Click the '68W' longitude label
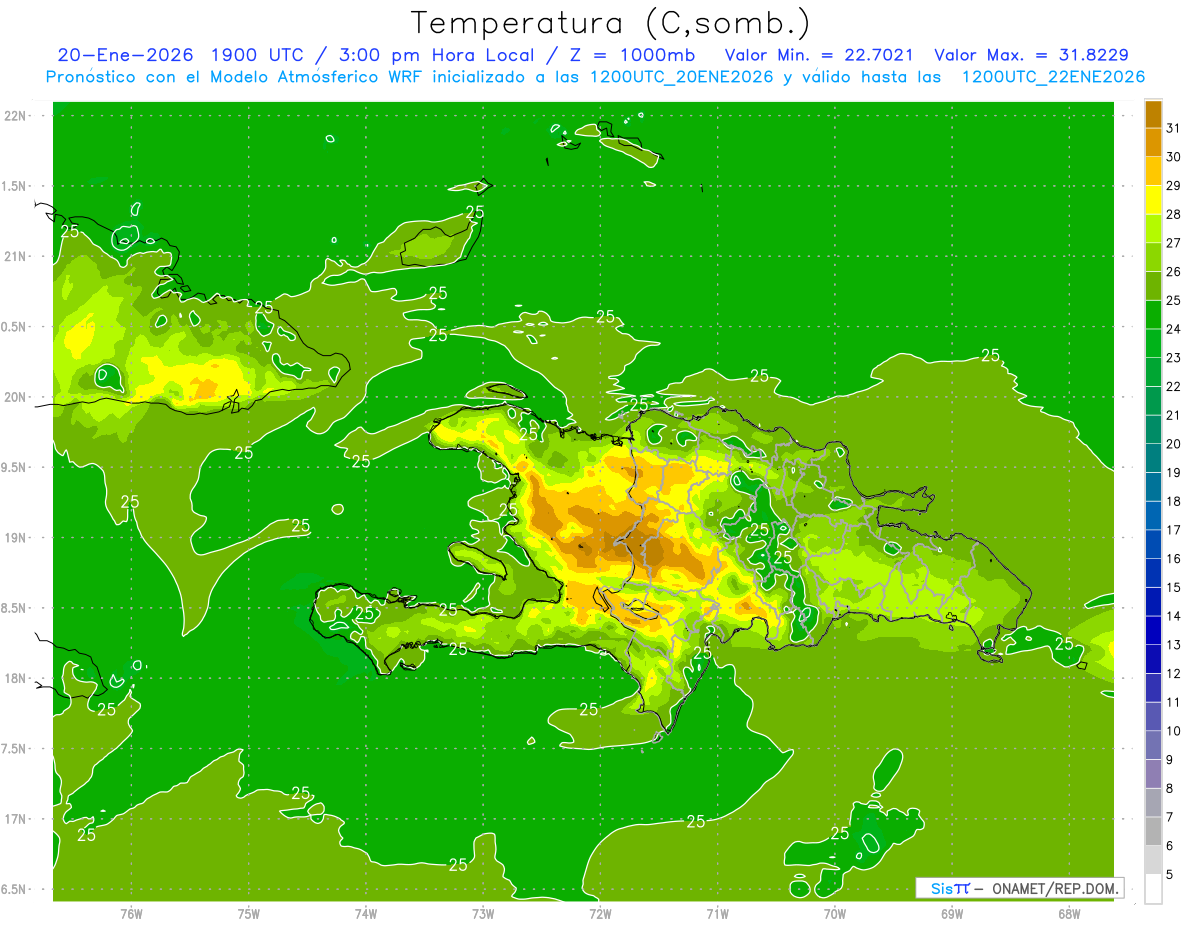This screenshot has width=1200, height=927. click(x=1069, y=913)
